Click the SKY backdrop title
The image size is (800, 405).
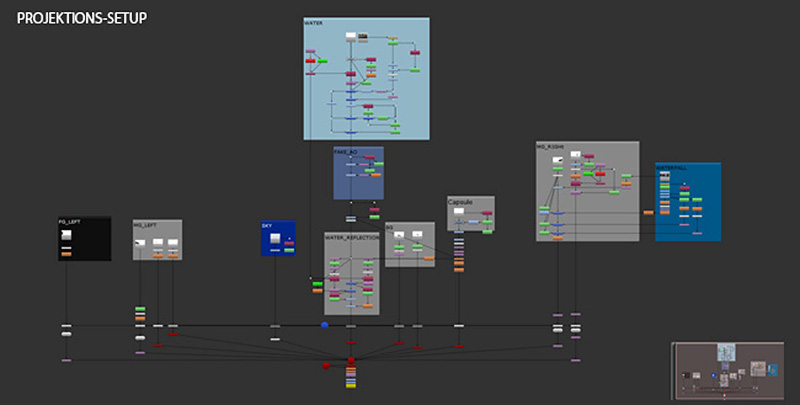point(267,226)
